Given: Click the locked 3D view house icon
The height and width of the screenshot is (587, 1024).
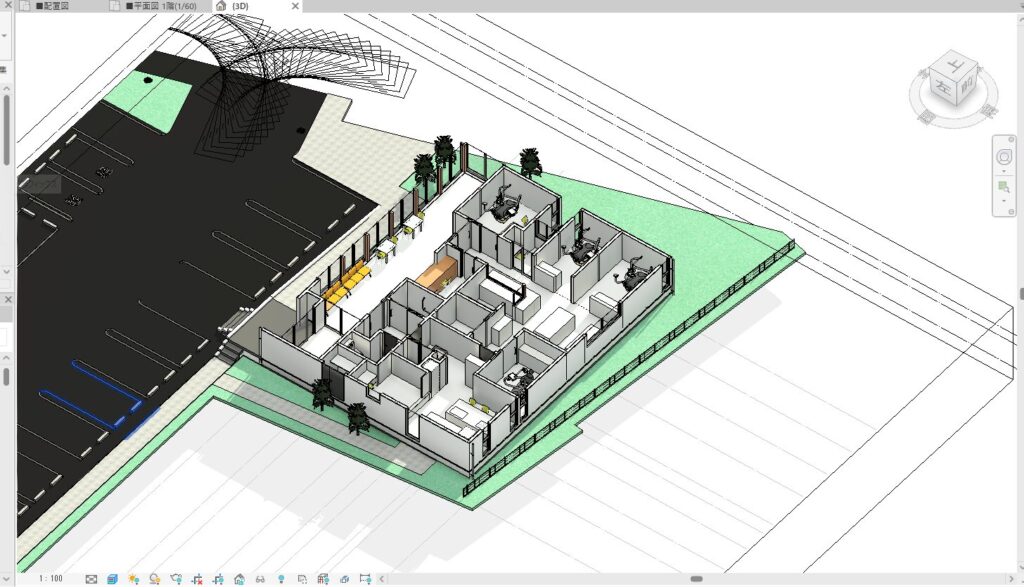Looking at the screenshot, I should click(239, 579).
